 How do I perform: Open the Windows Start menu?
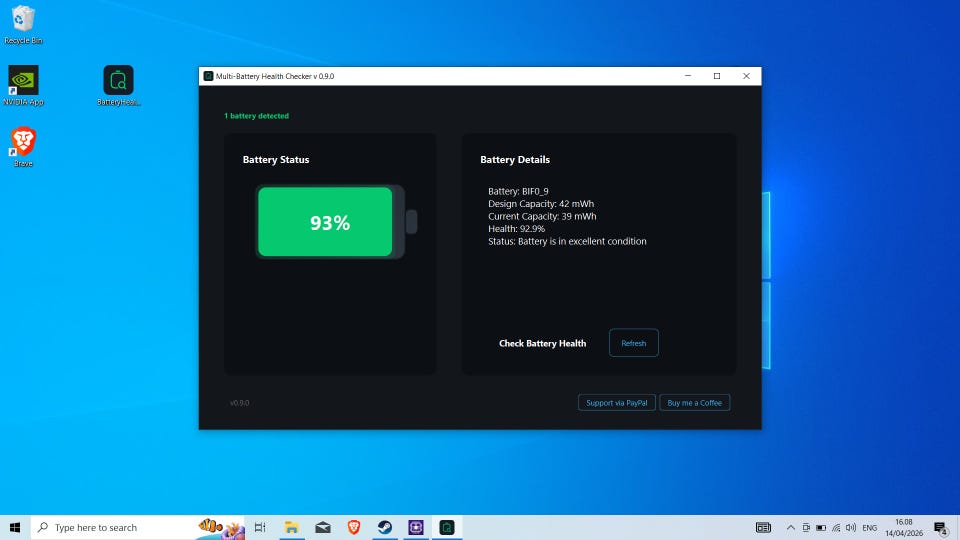(15, 527)
